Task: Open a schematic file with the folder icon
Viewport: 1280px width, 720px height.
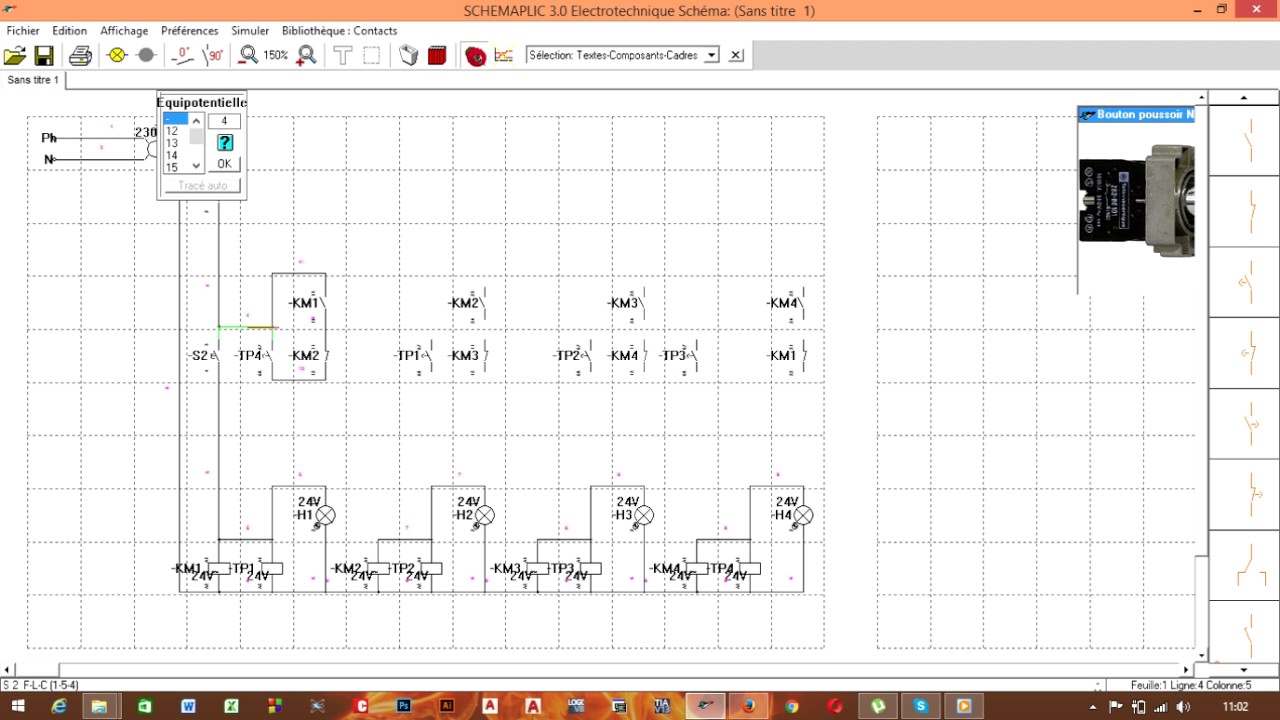Action: tap(15, 56)
